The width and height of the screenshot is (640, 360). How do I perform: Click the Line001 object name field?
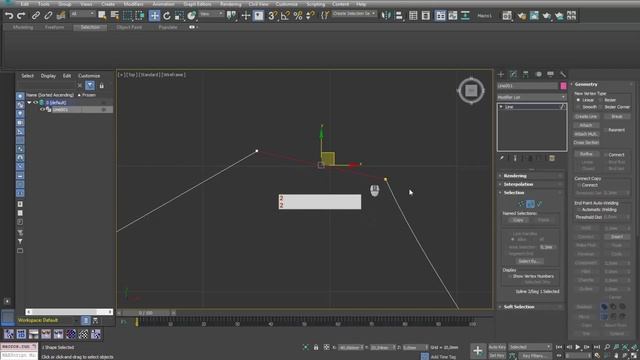(x=528, y=86)
